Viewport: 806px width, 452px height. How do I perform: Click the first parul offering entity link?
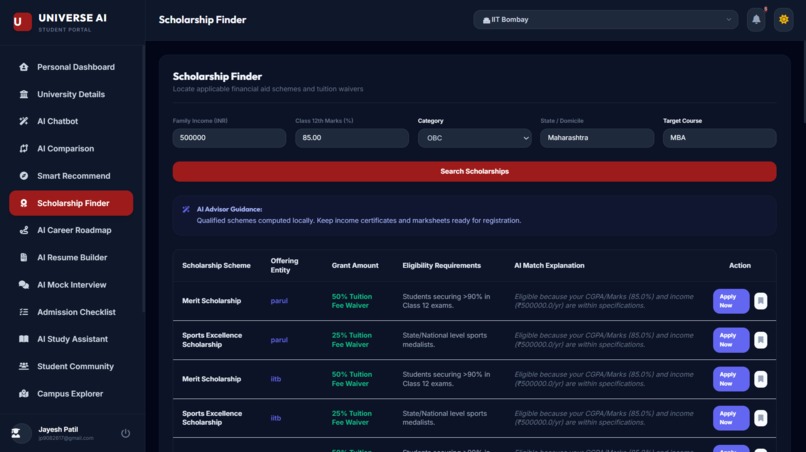[279, 301]
